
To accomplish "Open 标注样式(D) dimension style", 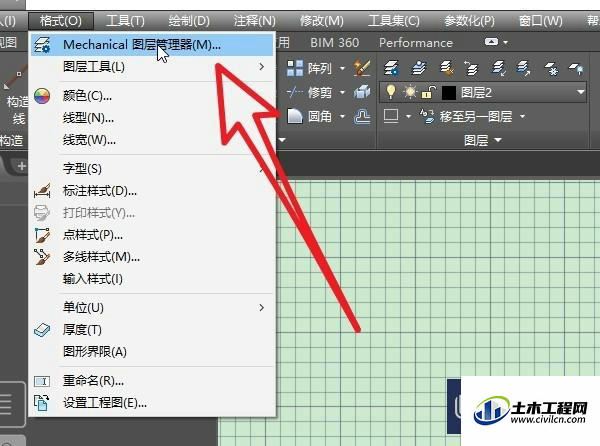I will [x=152, y=190].
